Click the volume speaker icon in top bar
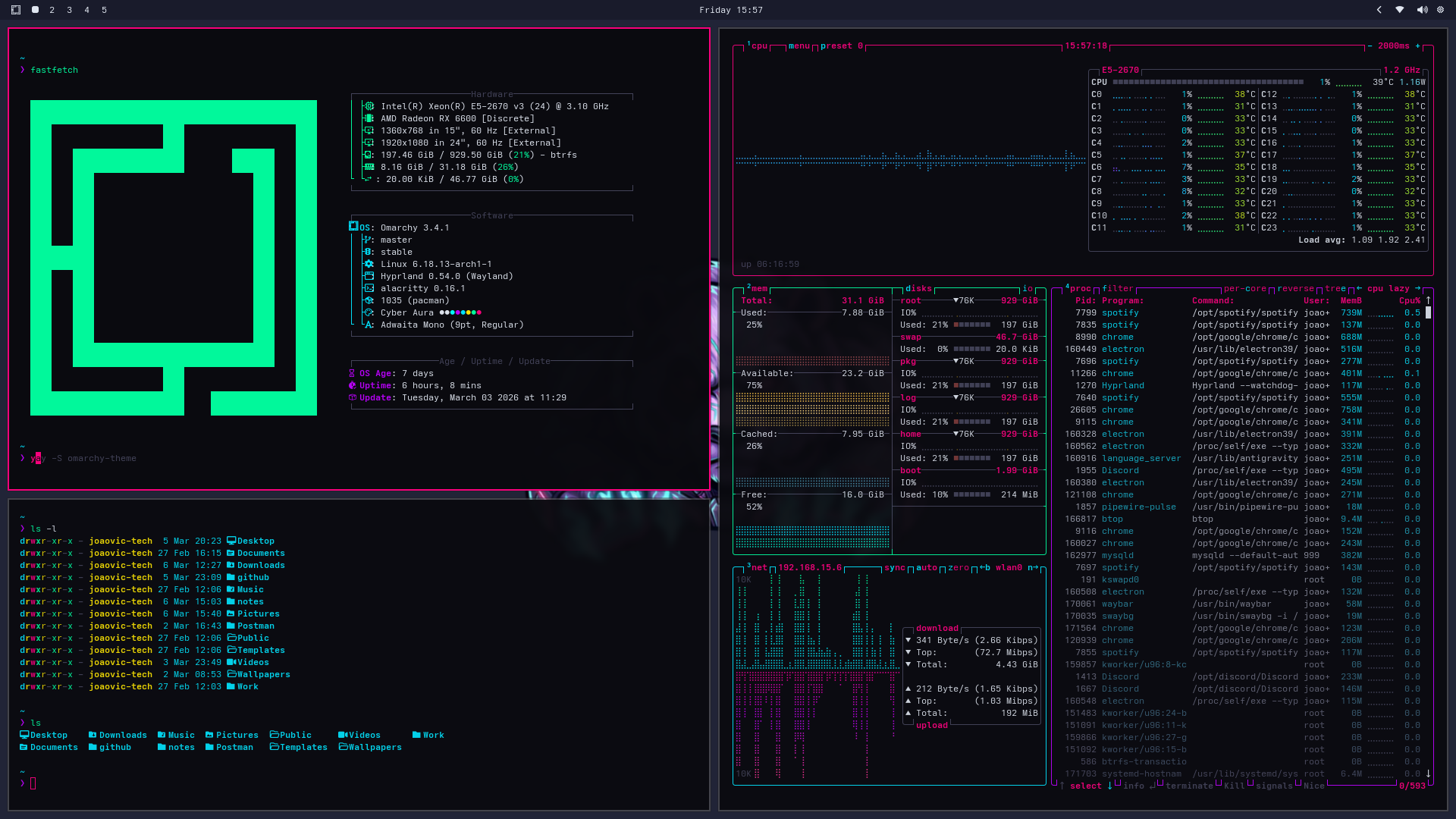The width and height of the screenshot is (1456, 819). pos(1422,10)
